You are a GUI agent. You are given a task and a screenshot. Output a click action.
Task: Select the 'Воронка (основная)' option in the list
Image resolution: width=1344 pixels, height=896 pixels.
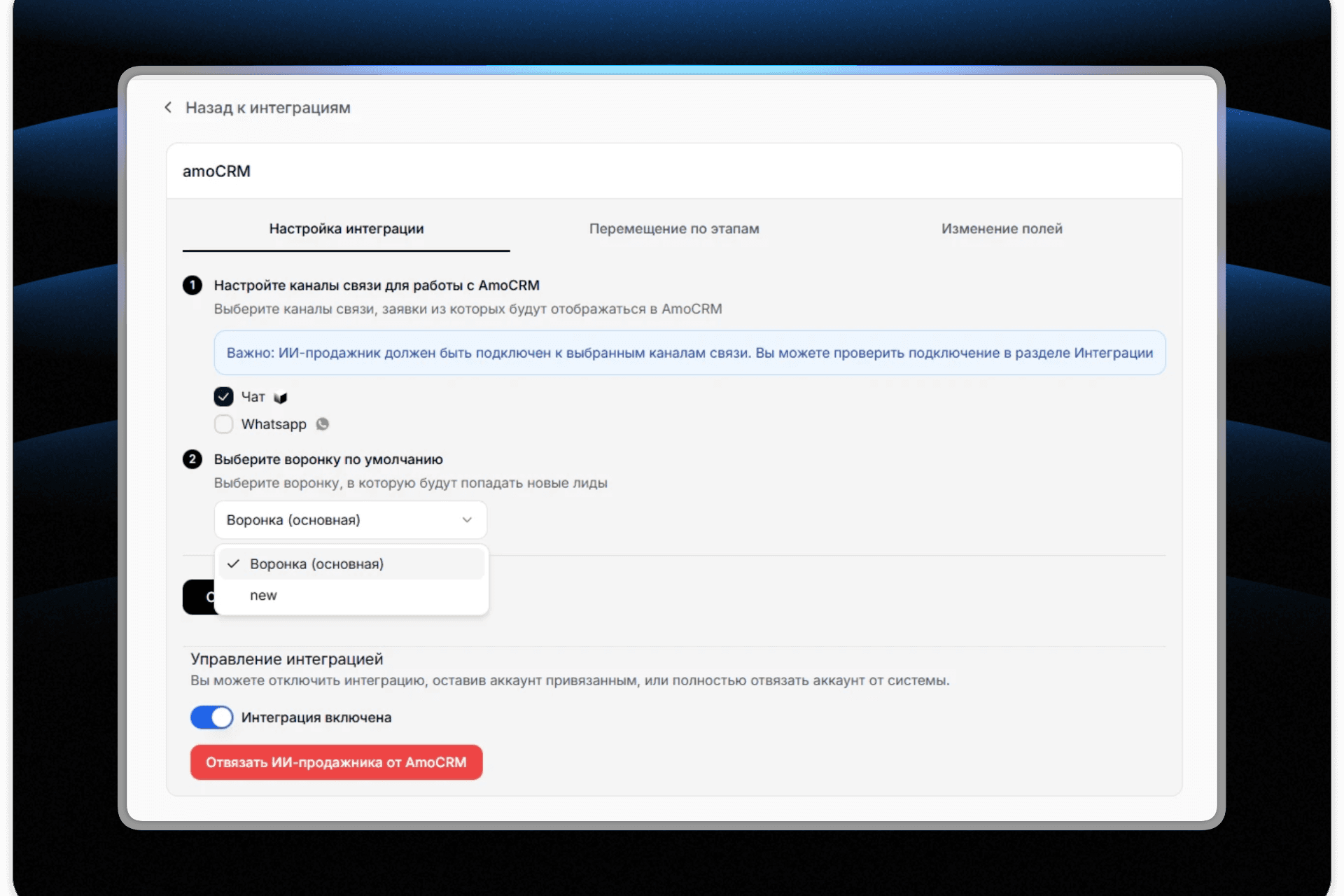pyautogui.click(x=316, y=564)
